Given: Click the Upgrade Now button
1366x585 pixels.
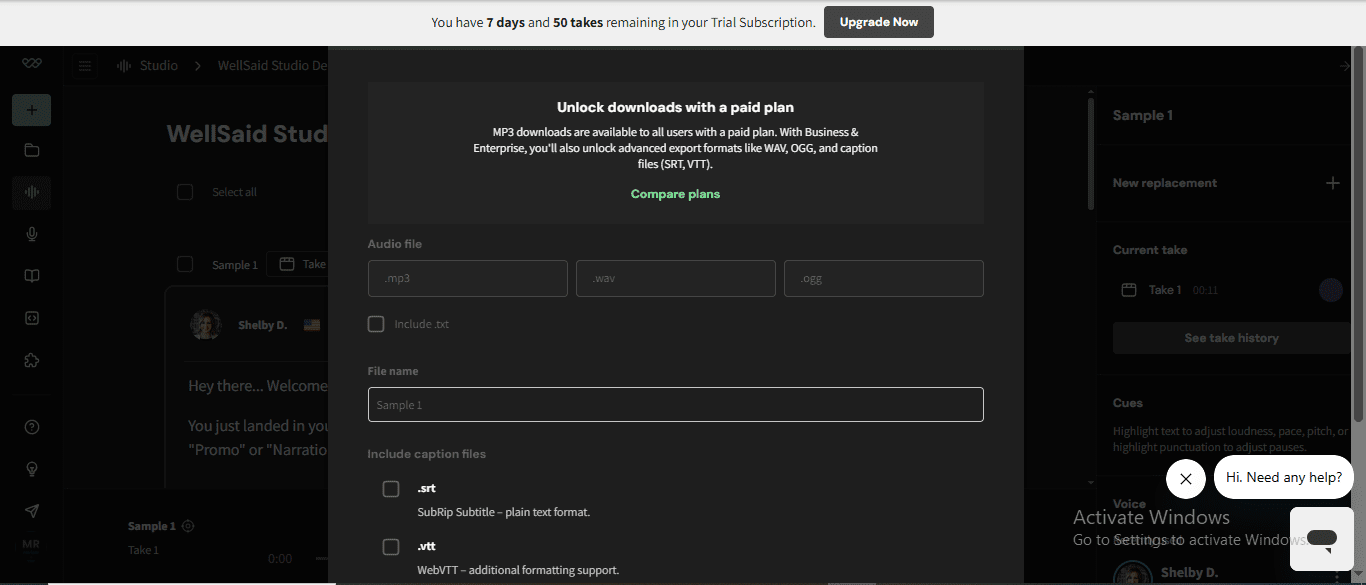Looking at the screenshot, I should point(879,22).
